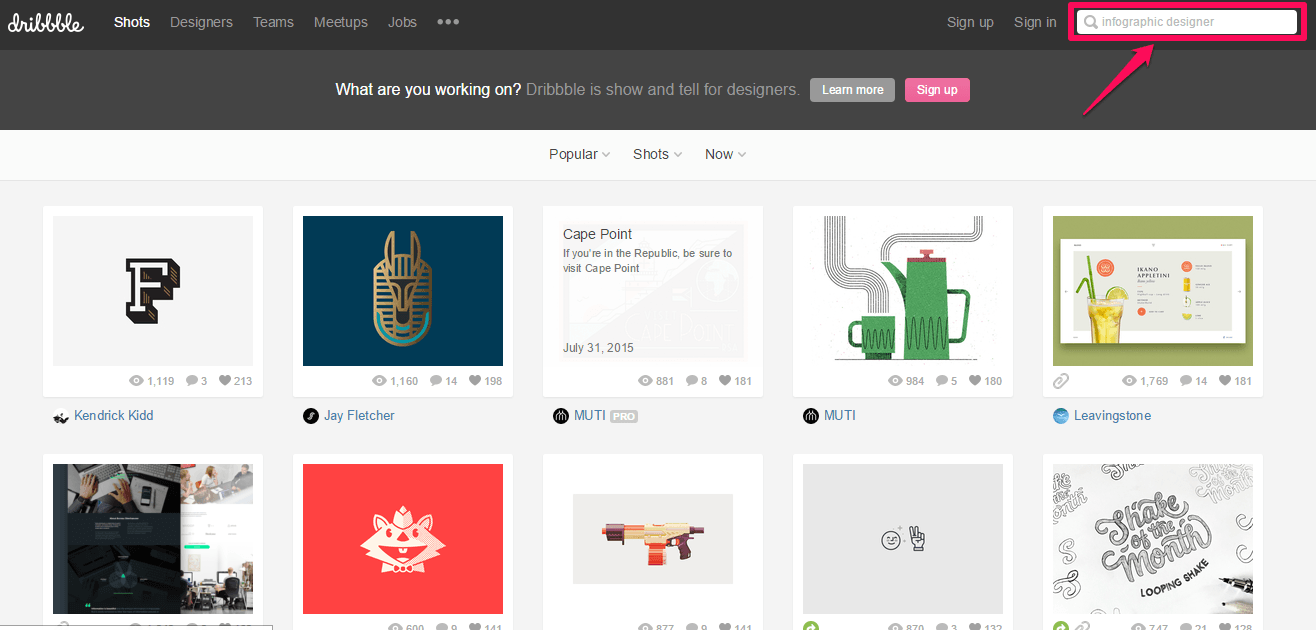Click Jay Fletcher's avatar icon

[311, 416]
